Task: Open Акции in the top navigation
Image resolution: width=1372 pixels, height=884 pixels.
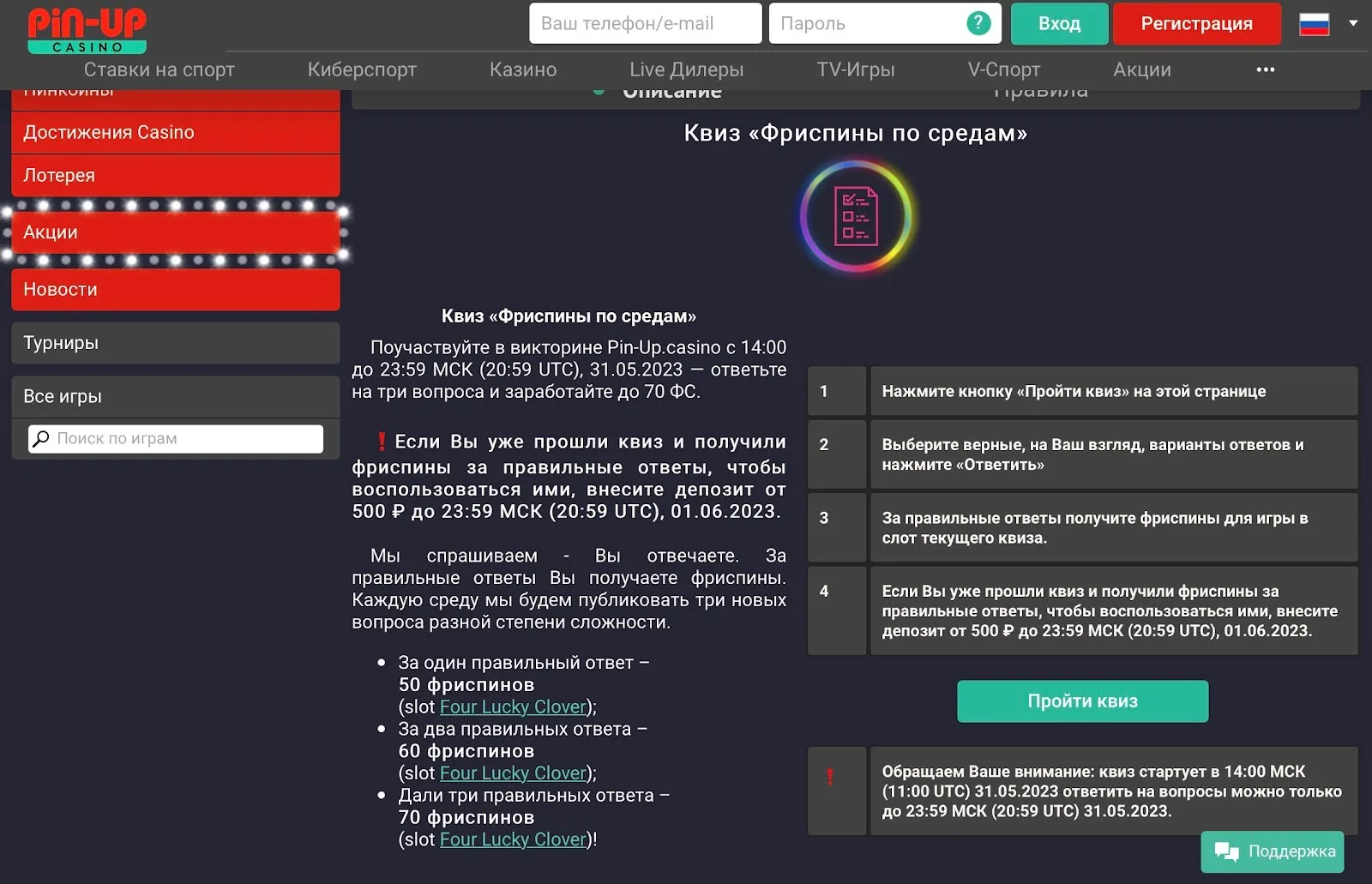Action: pos(1141,69)
